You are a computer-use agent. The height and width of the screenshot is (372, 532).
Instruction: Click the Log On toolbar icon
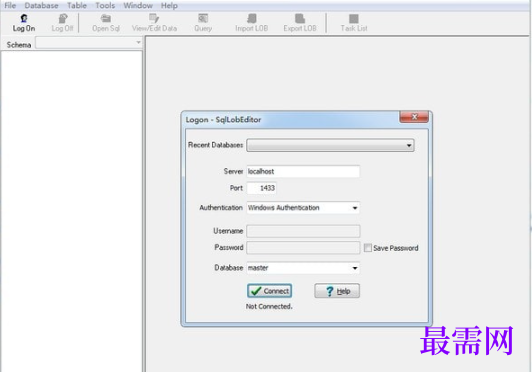tap(24, 23)
